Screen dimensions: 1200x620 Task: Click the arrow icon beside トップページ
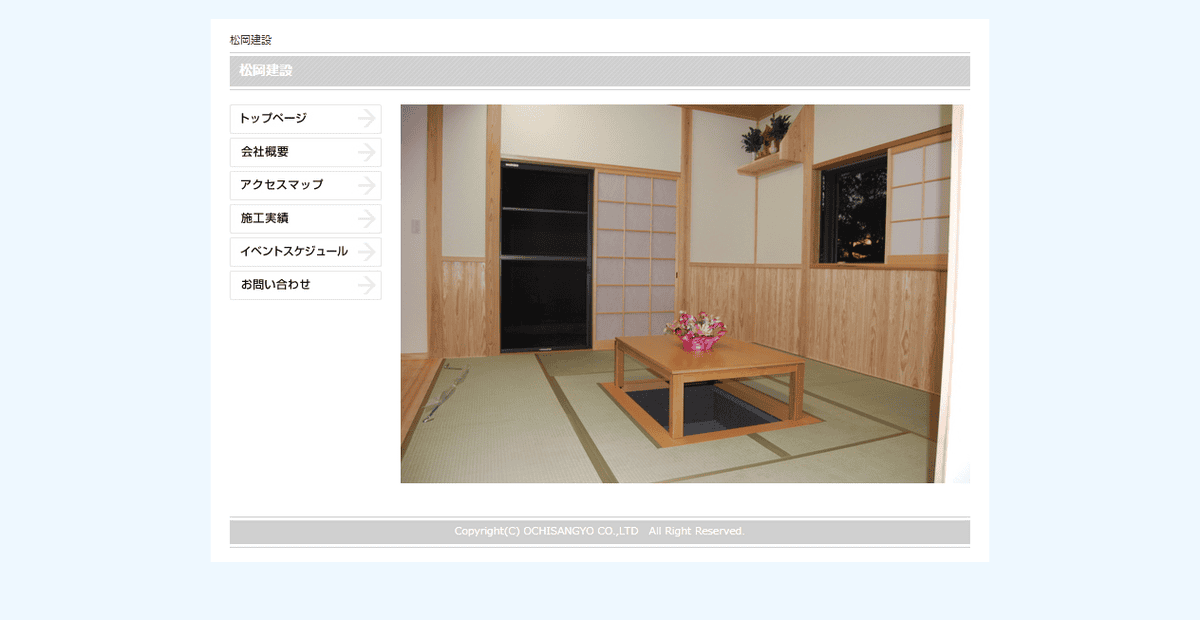pos(367,119)
